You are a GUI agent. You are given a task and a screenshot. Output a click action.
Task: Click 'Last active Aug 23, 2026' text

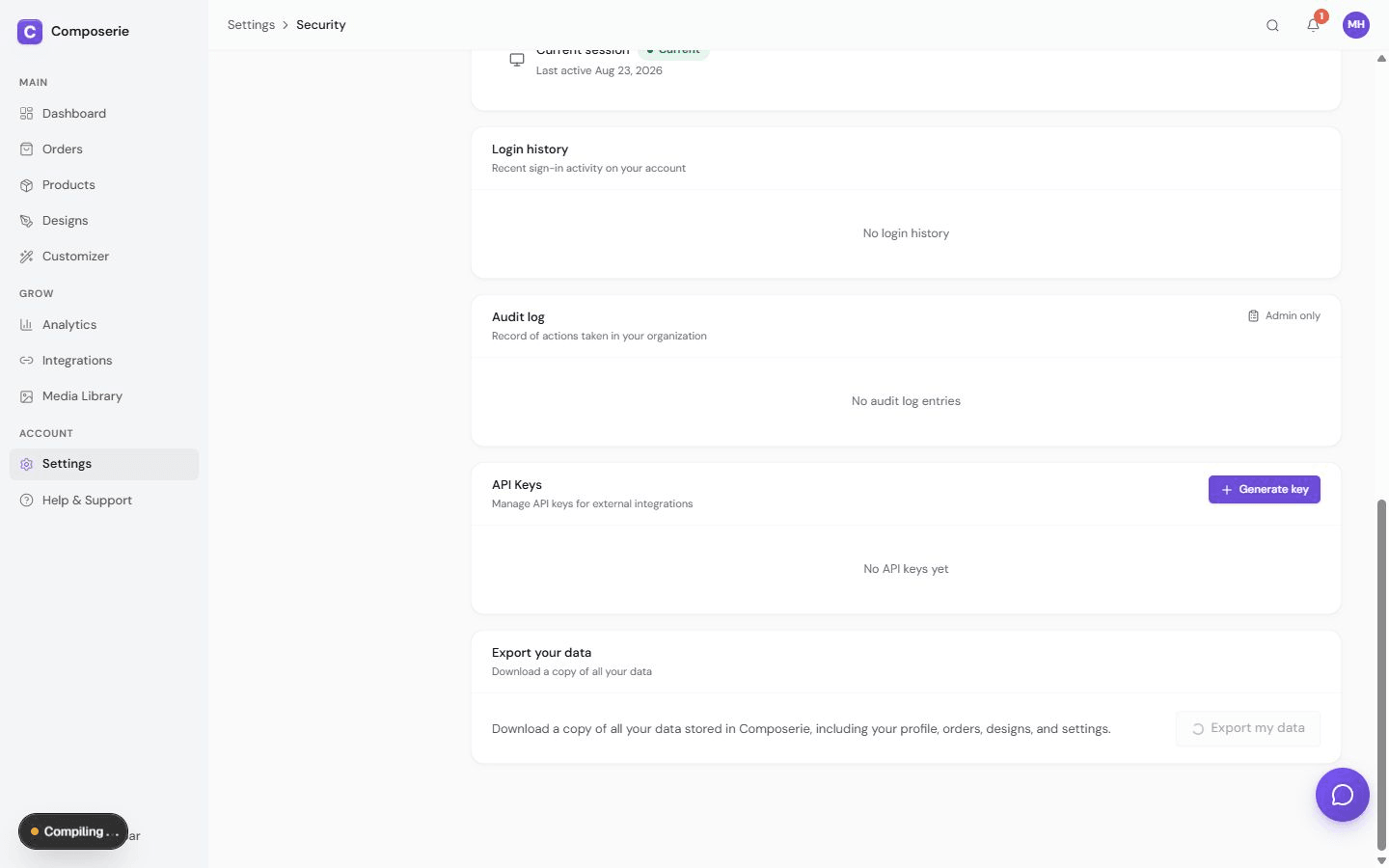coord(599,71)
